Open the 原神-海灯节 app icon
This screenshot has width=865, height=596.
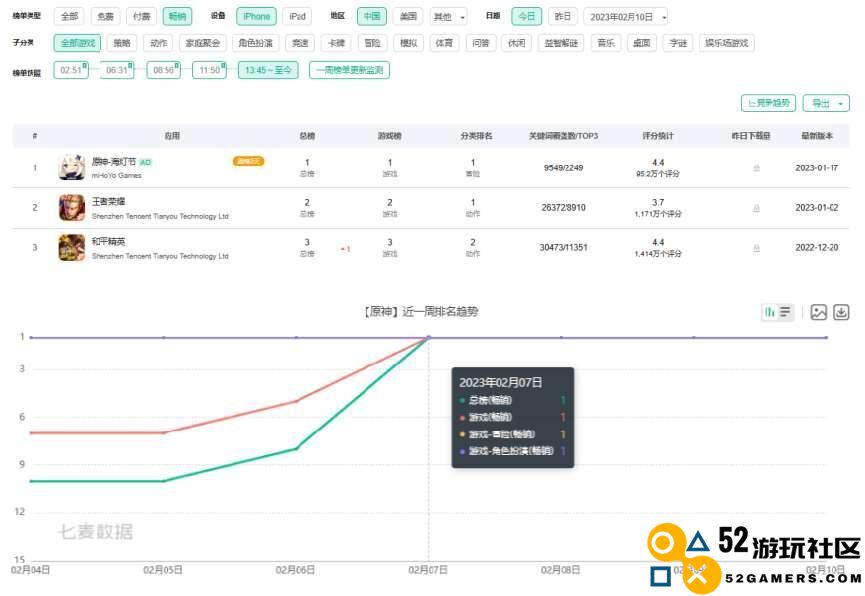coord(72,167)
